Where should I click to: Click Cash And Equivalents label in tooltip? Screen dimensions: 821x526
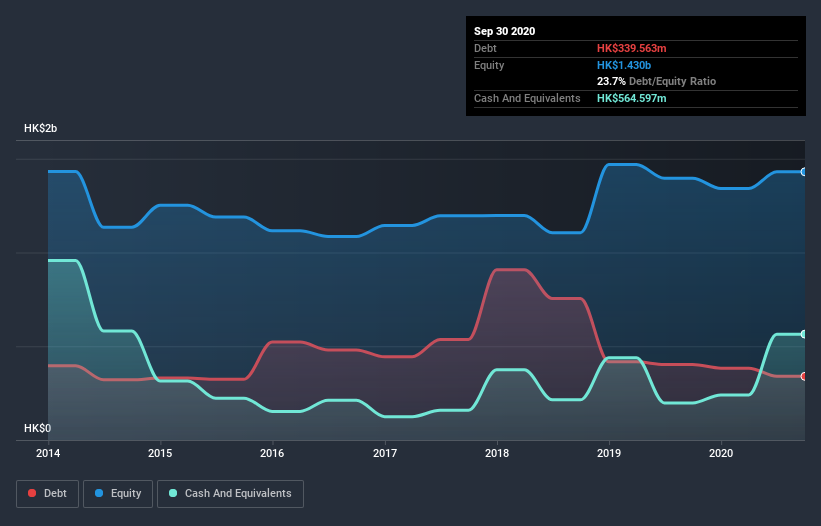tap(527, 98)
